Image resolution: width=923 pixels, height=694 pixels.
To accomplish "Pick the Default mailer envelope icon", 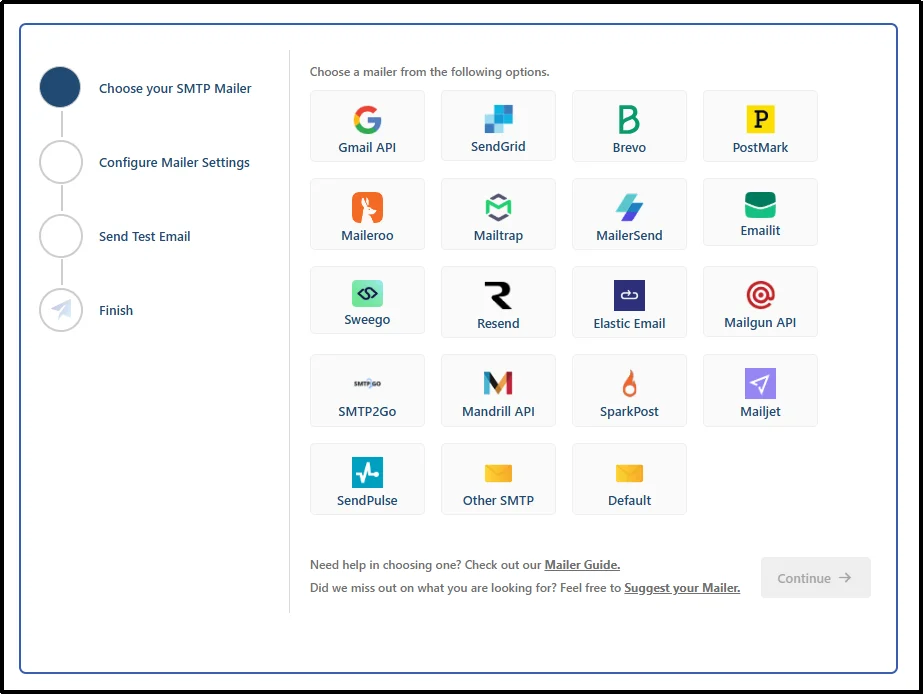I will point(629,473).
